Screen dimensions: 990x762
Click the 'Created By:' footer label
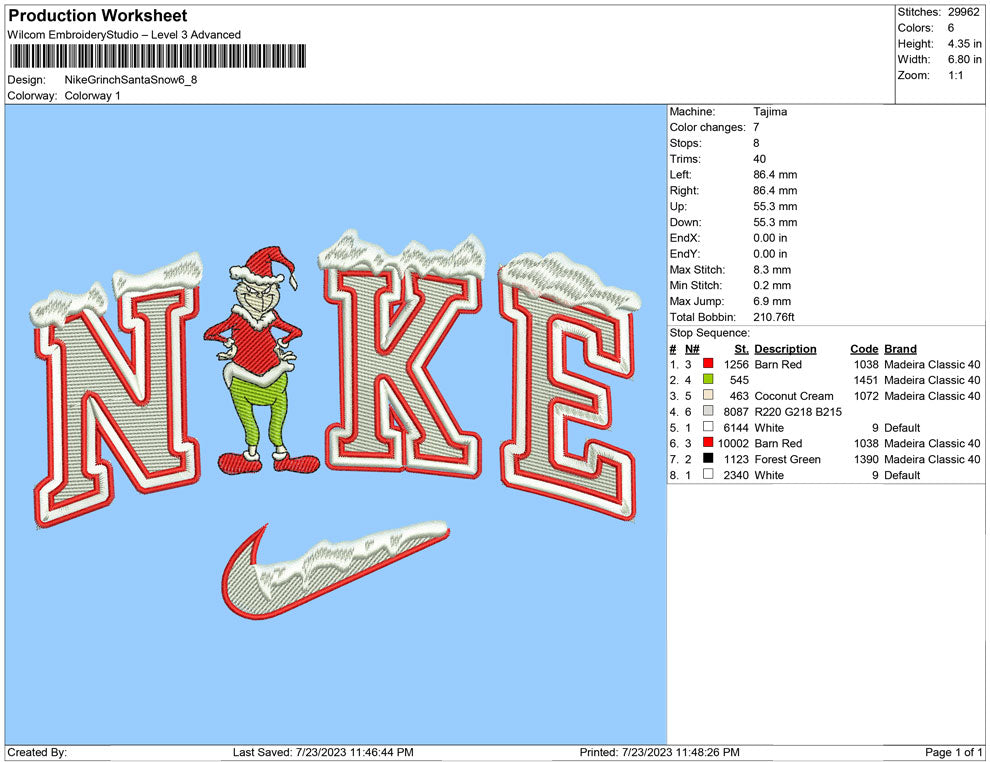(37, 752)
